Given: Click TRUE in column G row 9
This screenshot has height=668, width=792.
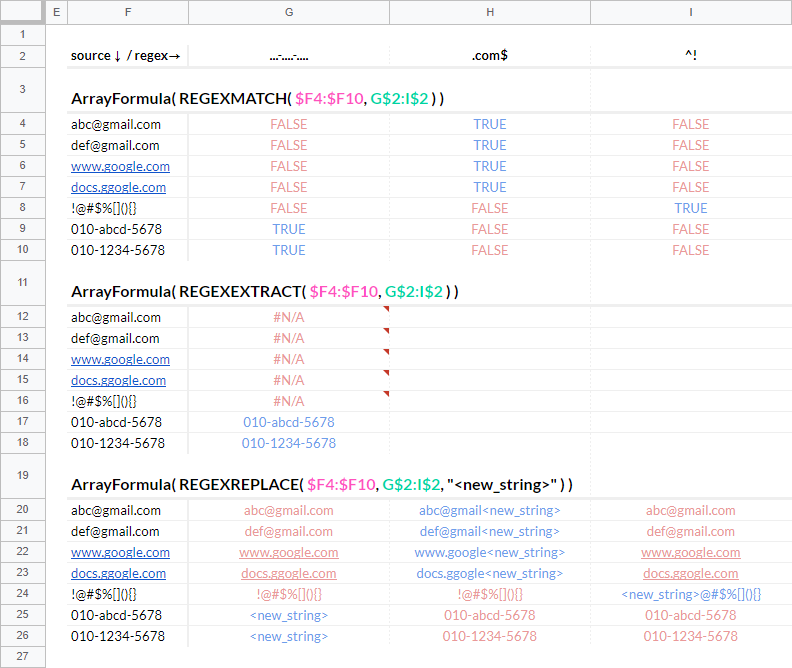Looking at the screenshot, I should coord(289,229).
